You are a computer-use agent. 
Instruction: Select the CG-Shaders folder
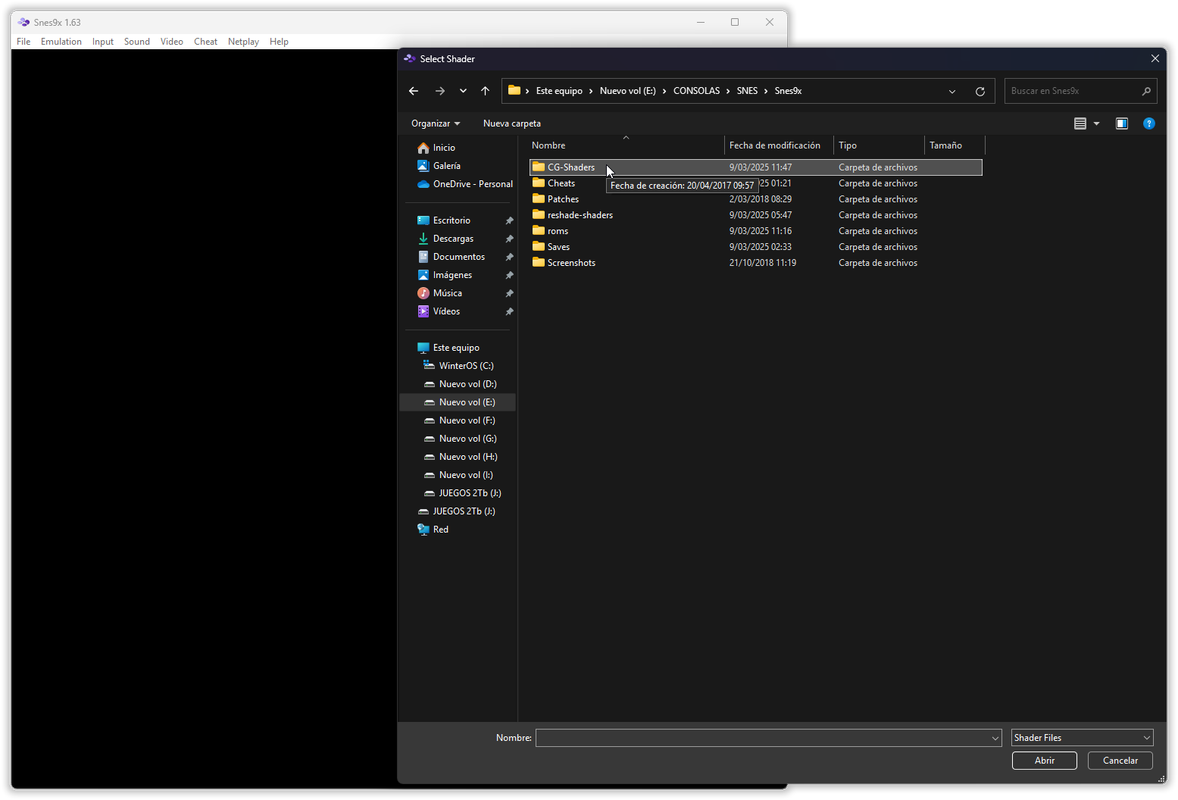click(x=756, y=168)
